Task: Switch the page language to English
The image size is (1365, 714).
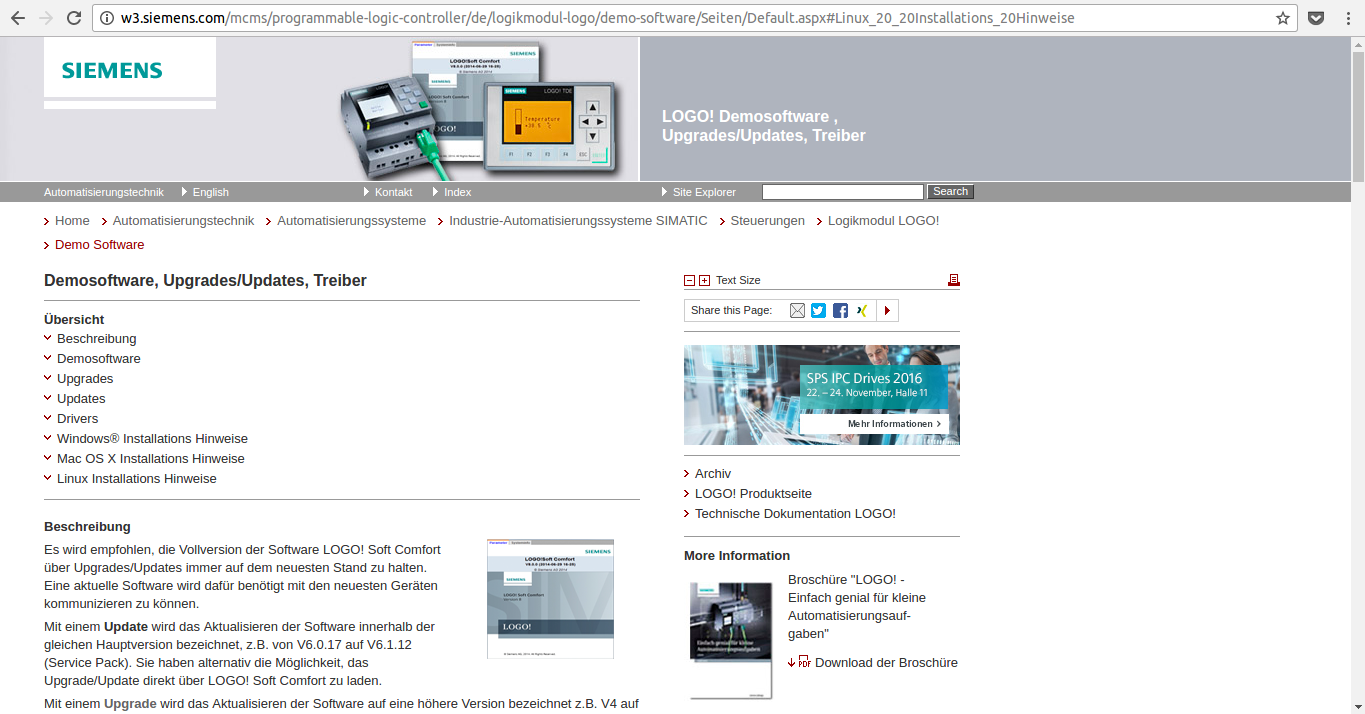Action: 209,191
